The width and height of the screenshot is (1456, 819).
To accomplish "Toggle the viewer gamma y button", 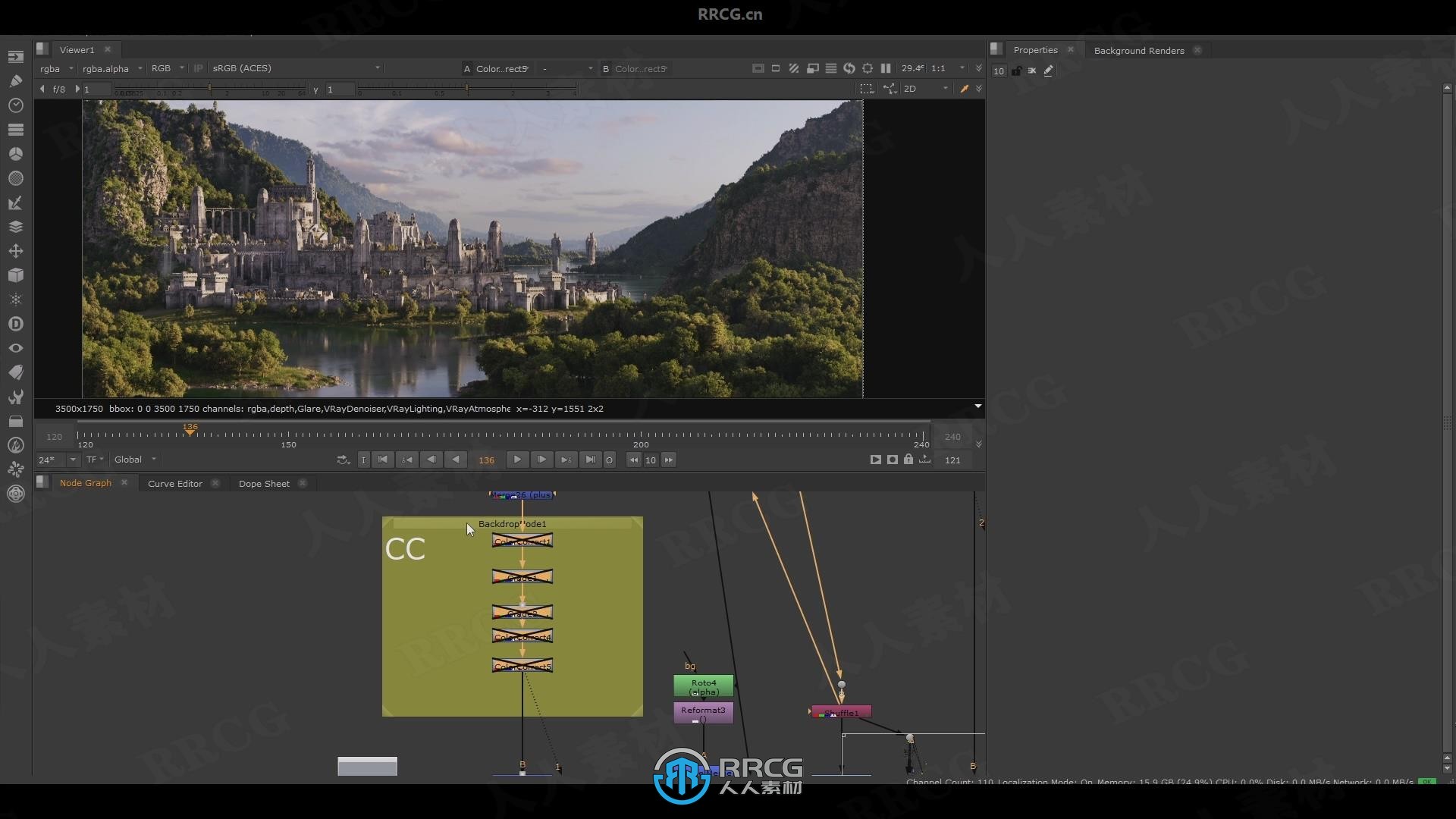I will (315, 89).
